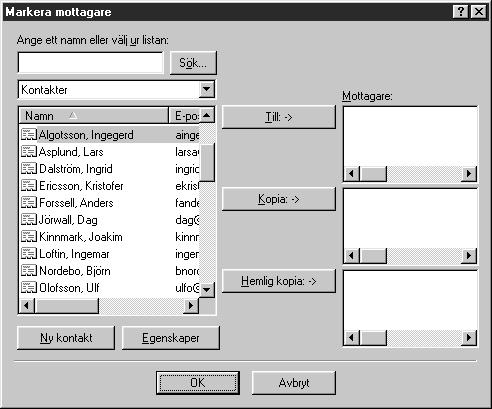This screenshot has height=409, width=492.
Task: Click the E-post column header
Action: pos(184,116)
